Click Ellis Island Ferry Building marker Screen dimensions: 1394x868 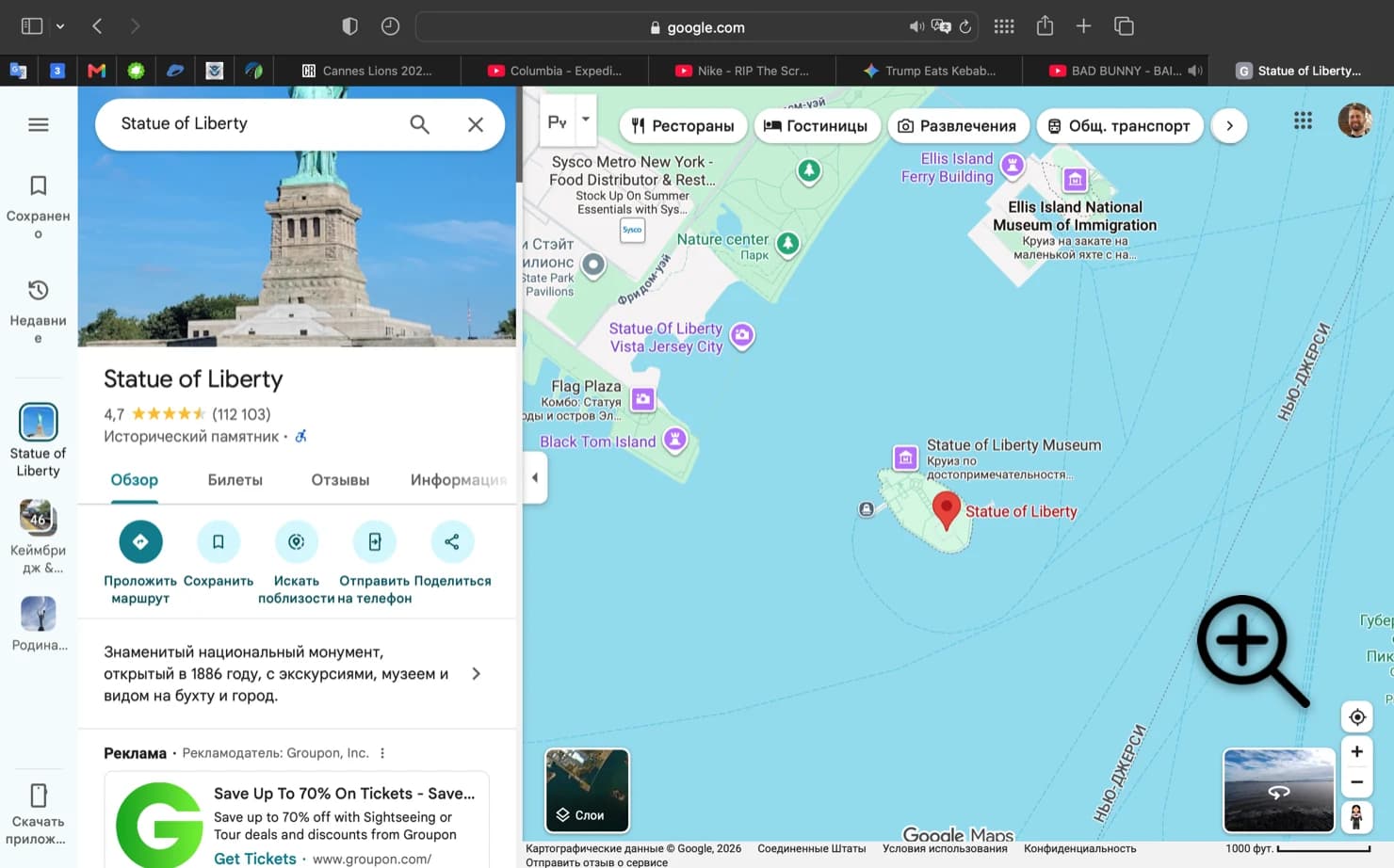[1013, 167]
